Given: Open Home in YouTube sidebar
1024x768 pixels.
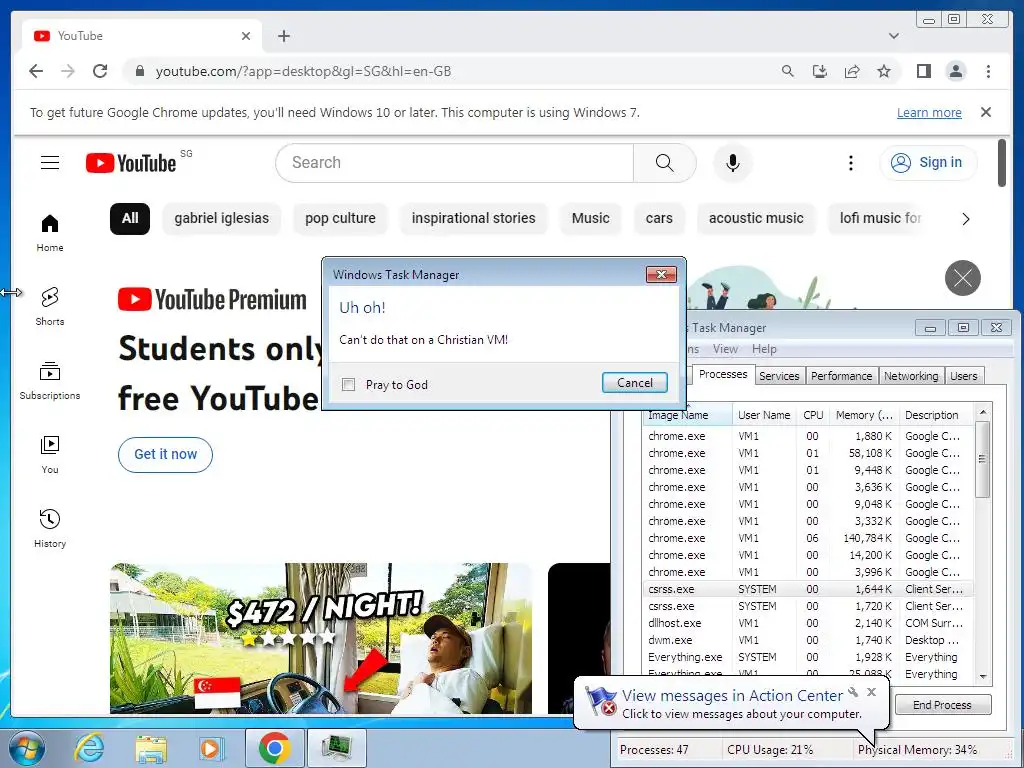Looking at the screenshot, I should click(x=50, y=233).
